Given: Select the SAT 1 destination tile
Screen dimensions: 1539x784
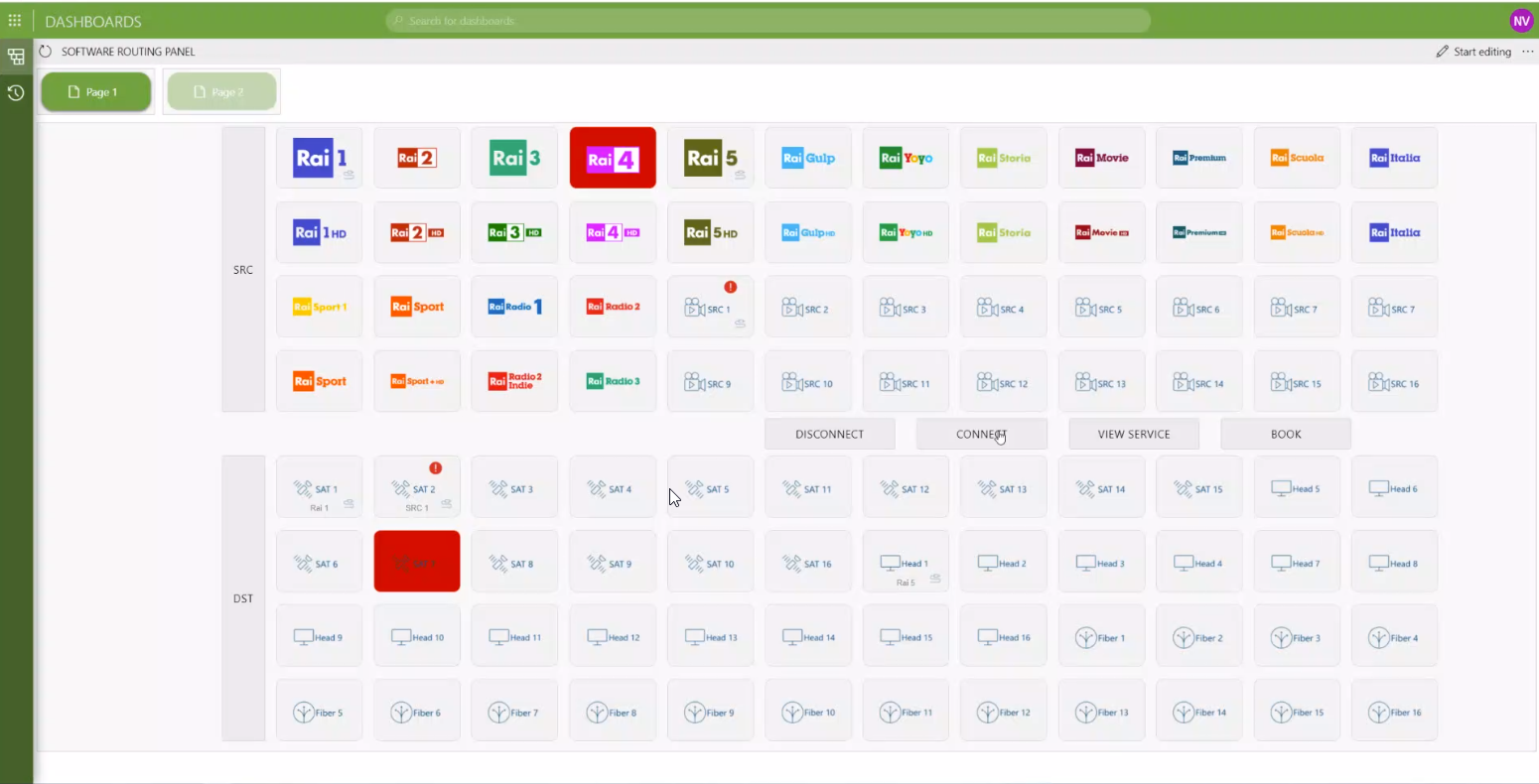Looking at the screenshot, I should pyautogui.click(x=319, y=486).
